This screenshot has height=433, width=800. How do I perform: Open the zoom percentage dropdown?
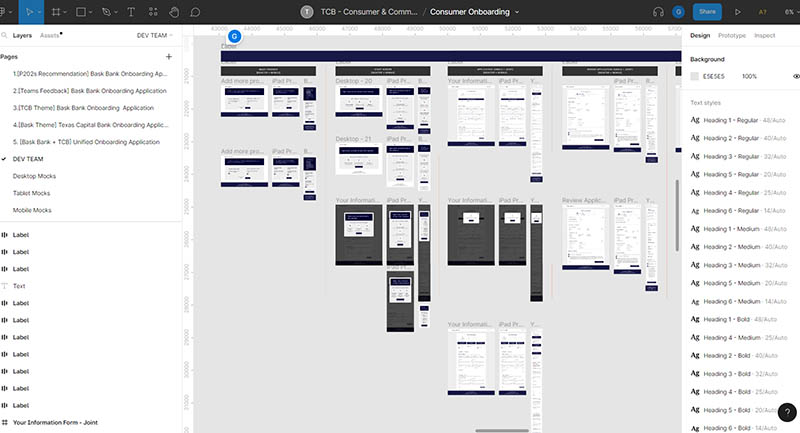pyautogui.click(x=788, y=12)
